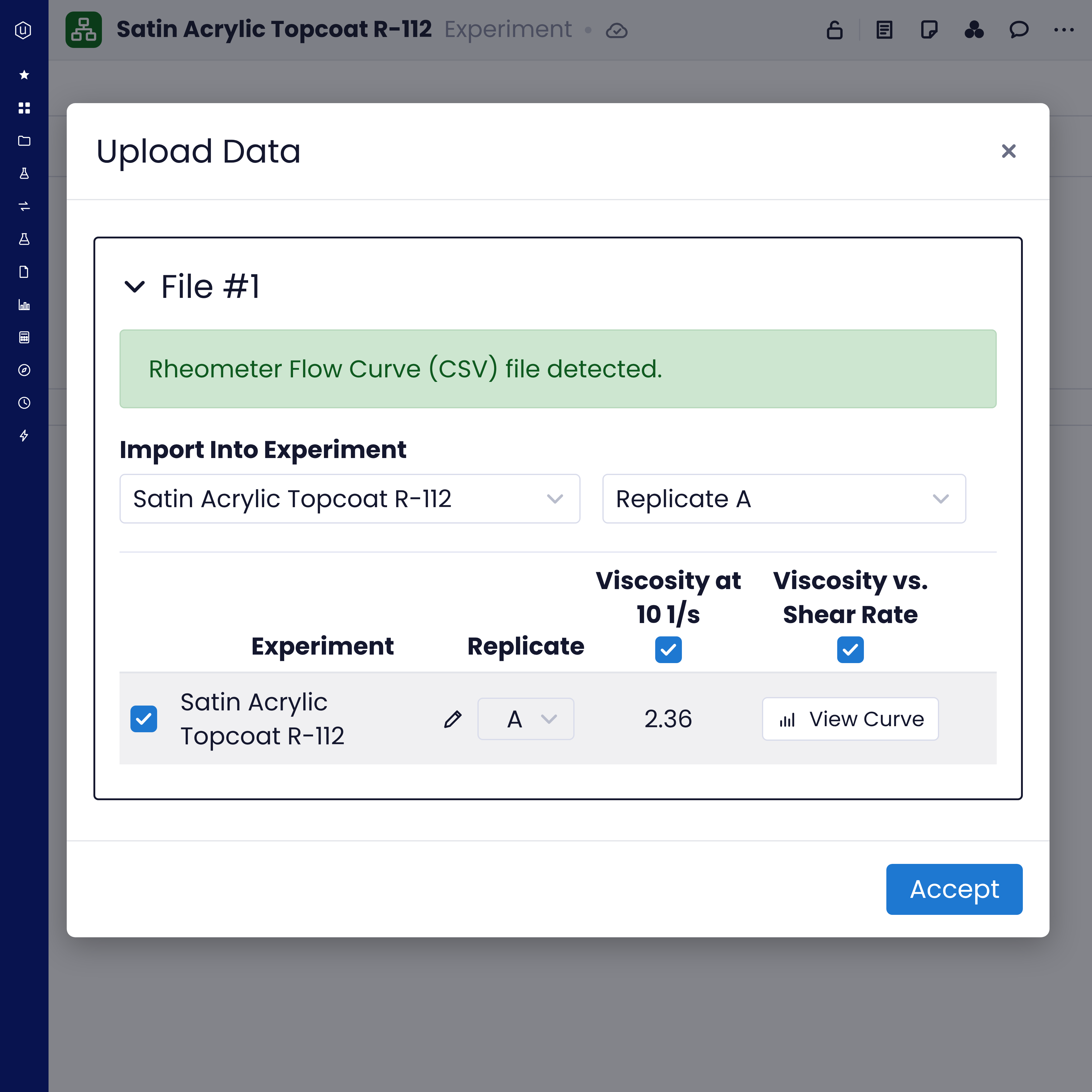Click the 2.36 viscosity value
The image size is (1092, 1092).
point(668,719)
